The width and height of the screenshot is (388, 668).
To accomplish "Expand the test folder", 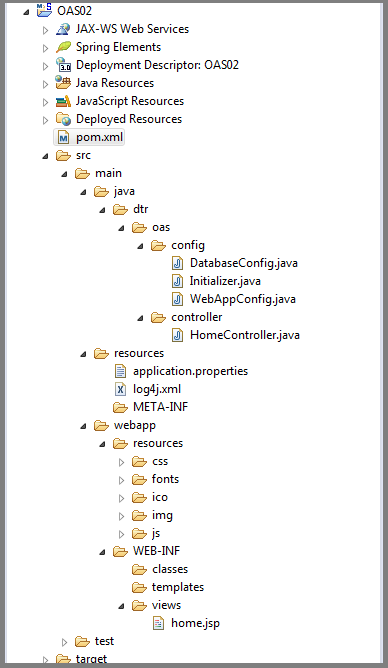I will click(64, 642).
